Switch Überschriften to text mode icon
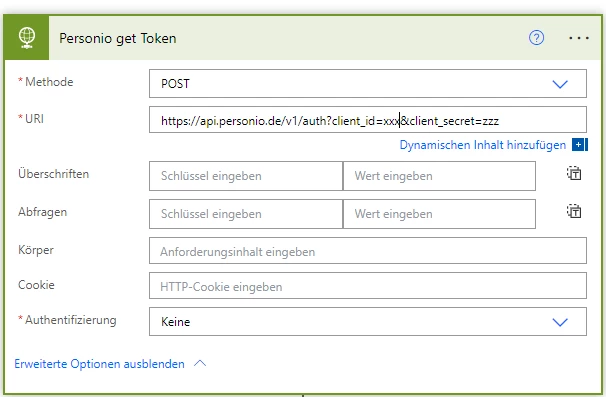The height and width of the screenshot is (397, 606). [574, 173]
